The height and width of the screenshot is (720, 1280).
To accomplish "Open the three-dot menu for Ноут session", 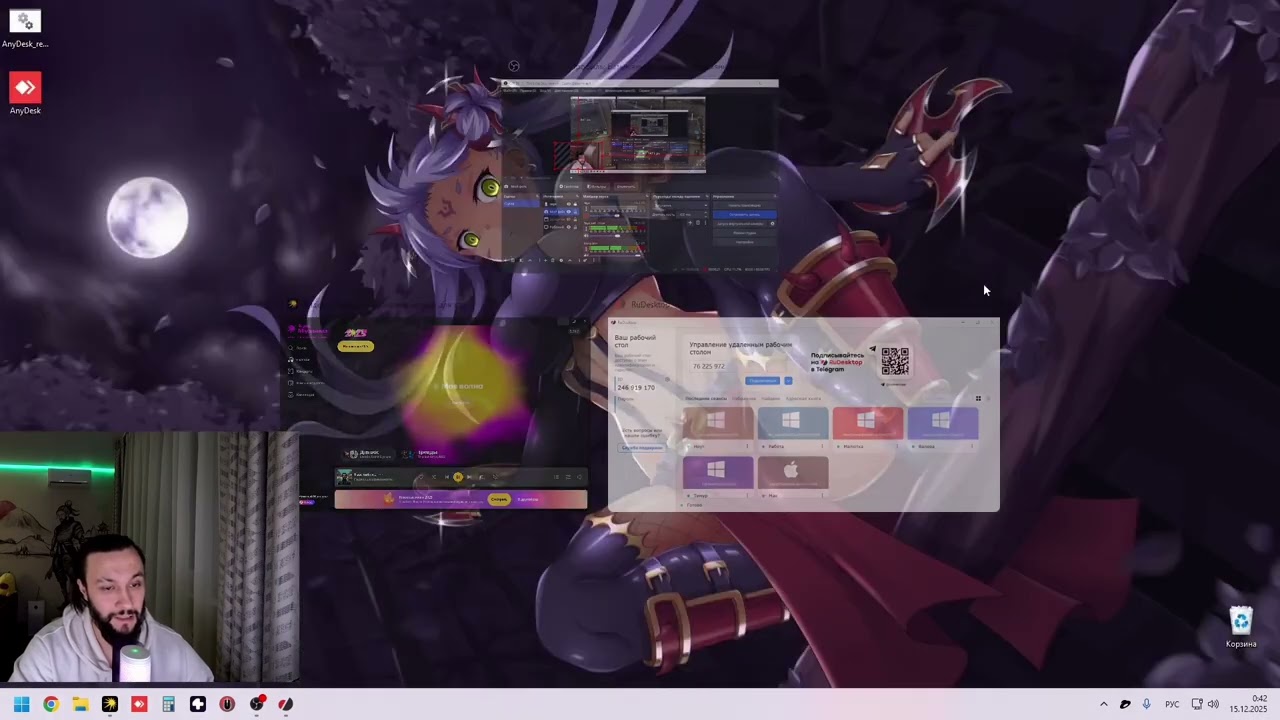I will click(x=749, y=446).
